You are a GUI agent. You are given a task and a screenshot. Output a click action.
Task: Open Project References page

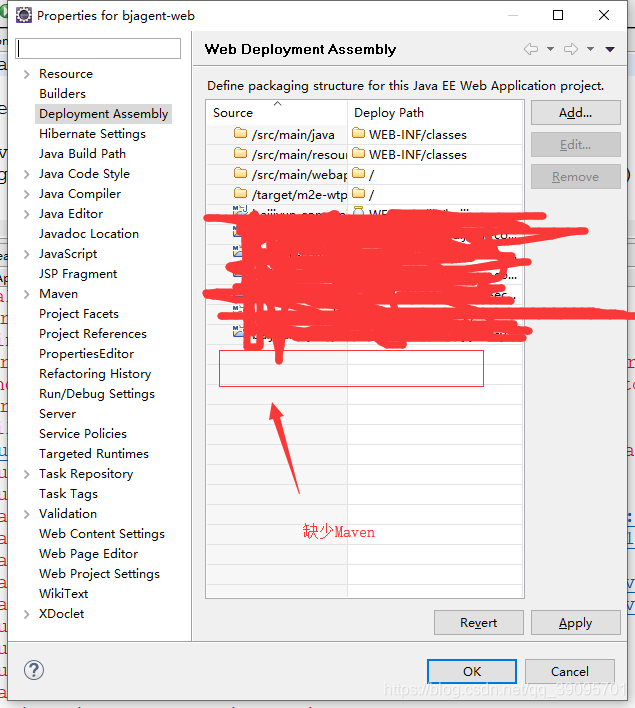[93, 334]
